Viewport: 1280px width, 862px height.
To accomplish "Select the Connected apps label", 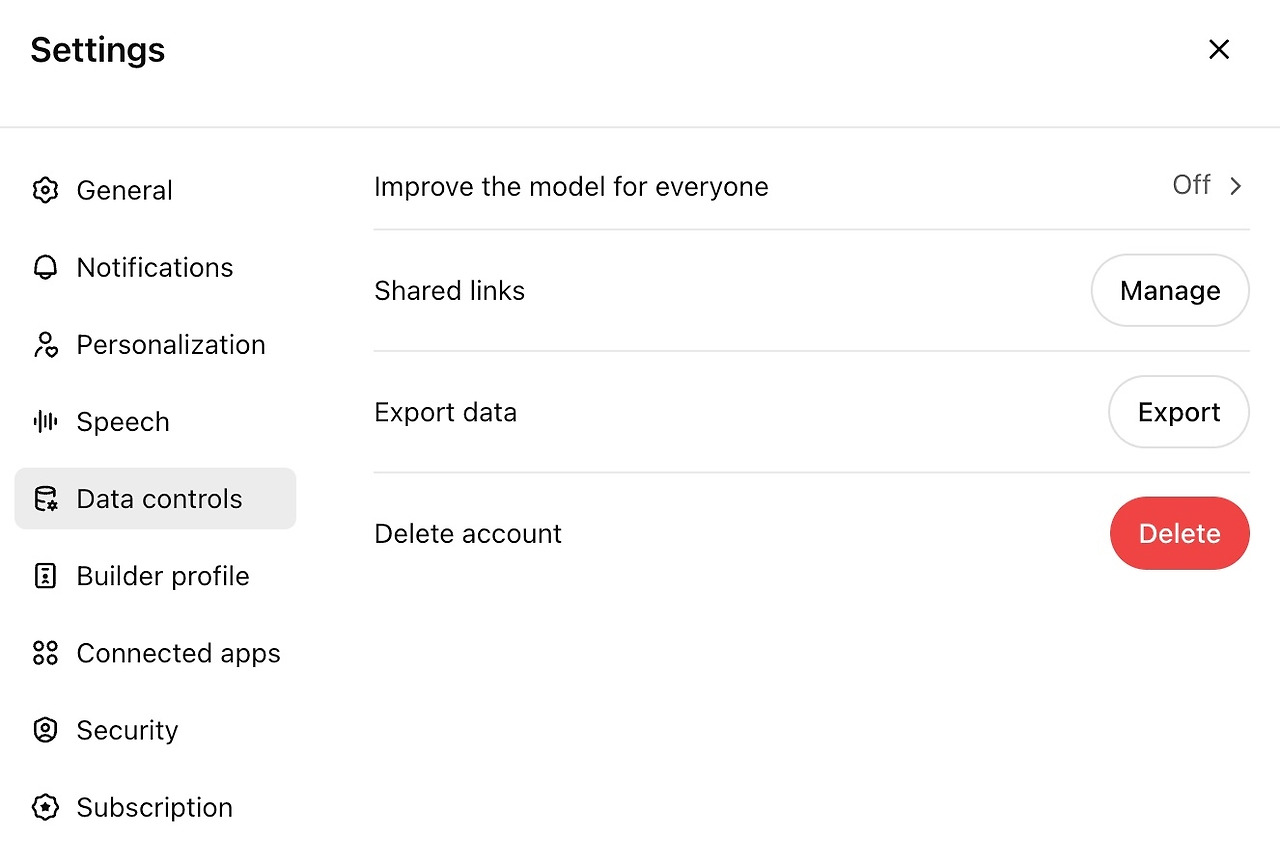I will tap(178, 653).
